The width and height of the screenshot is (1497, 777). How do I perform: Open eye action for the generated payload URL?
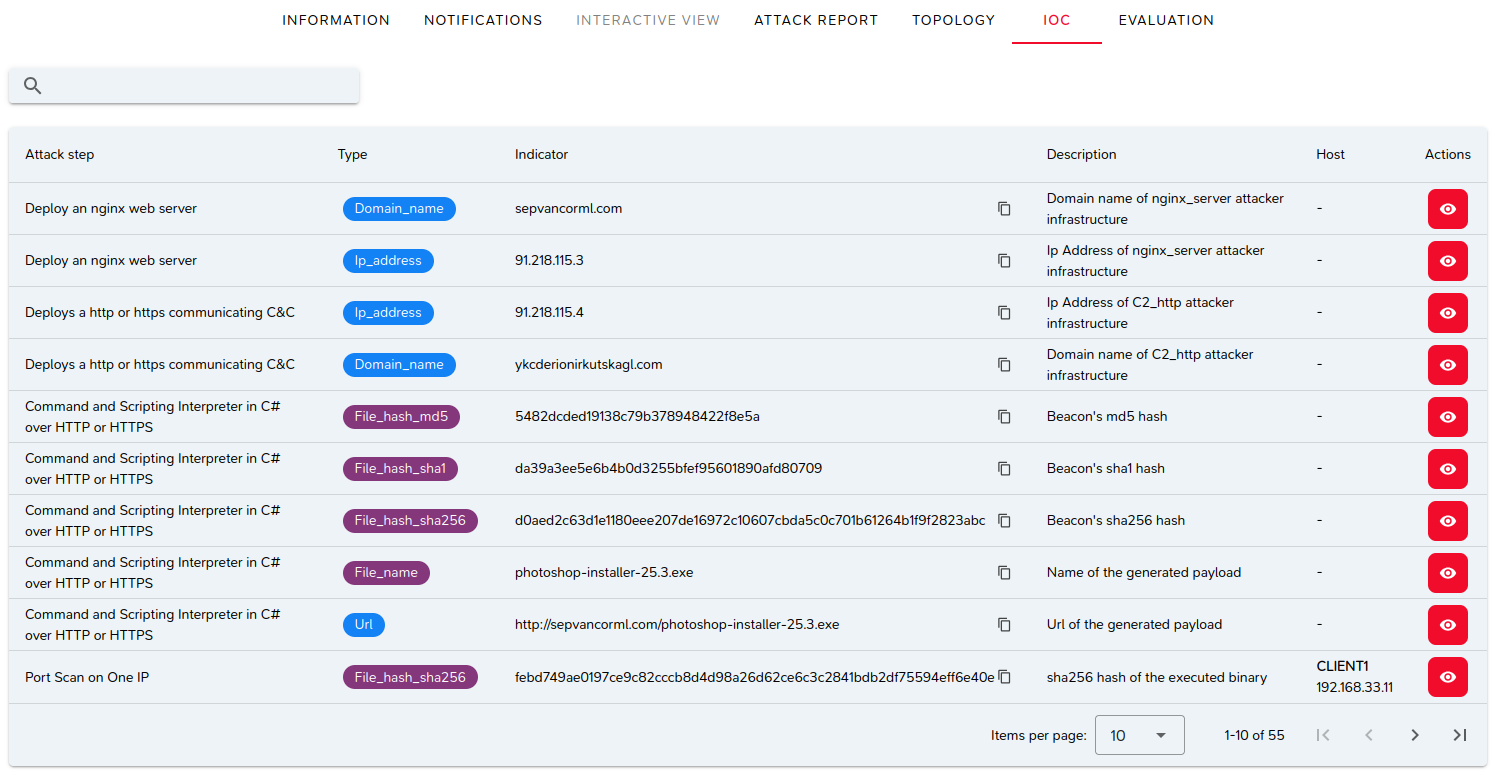(1447, 625)
